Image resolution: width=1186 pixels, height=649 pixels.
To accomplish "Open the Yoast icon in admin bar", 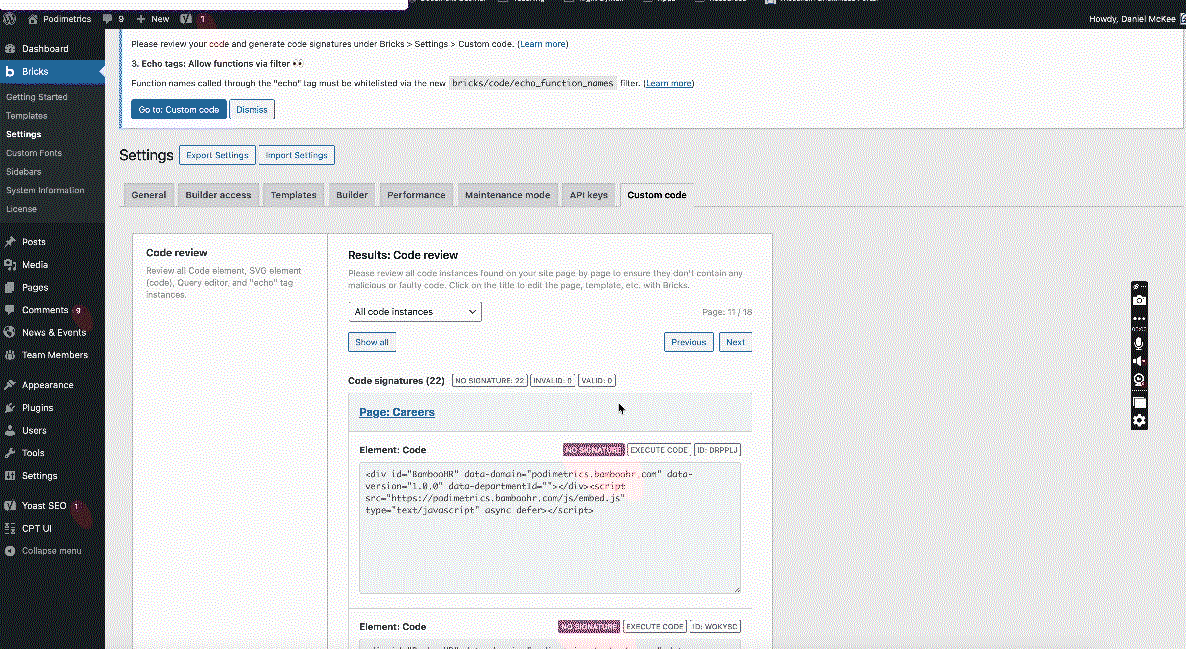I will [186, 19].
